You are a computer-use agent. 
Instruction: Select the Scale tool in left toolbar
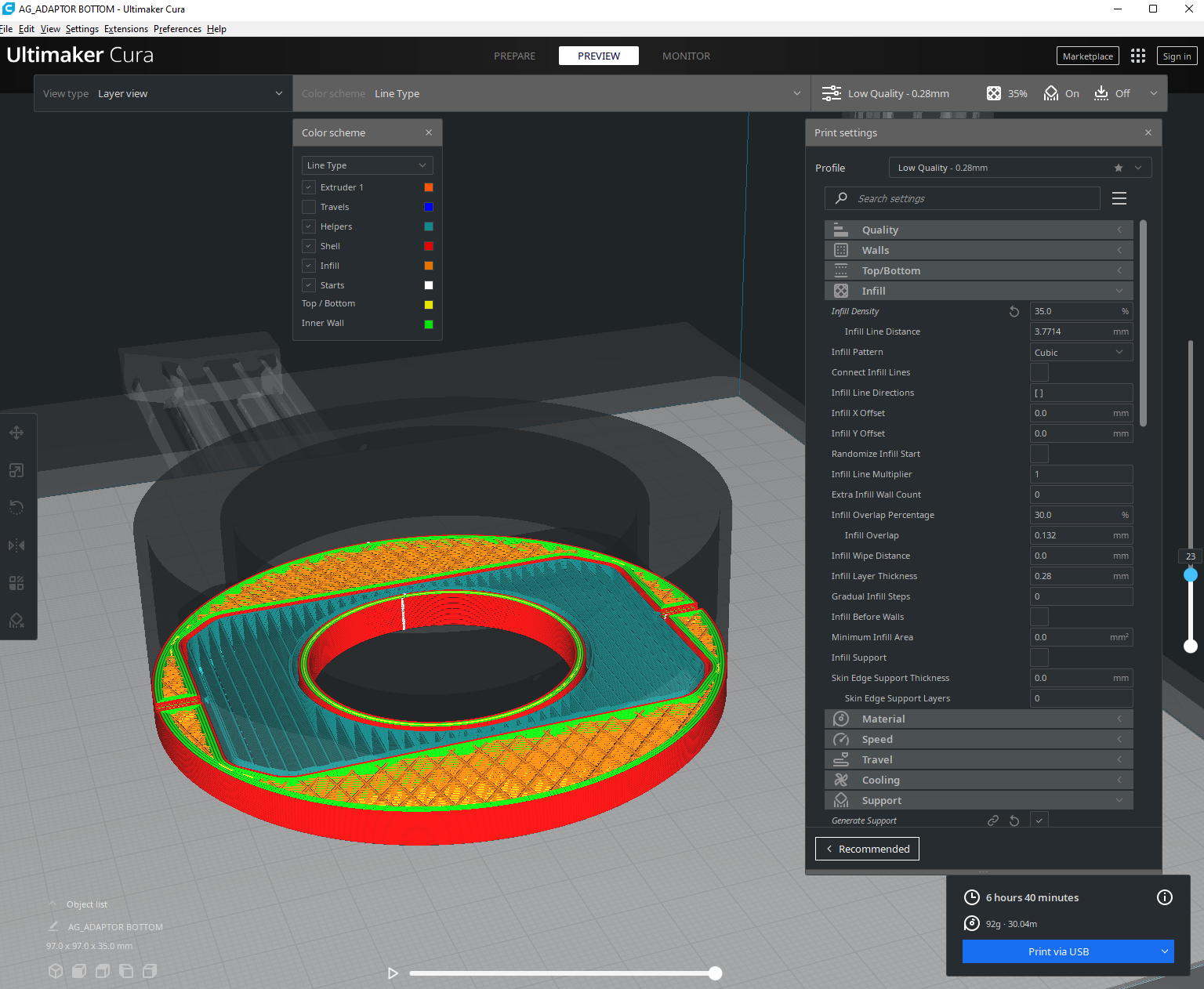coord(16,470)
